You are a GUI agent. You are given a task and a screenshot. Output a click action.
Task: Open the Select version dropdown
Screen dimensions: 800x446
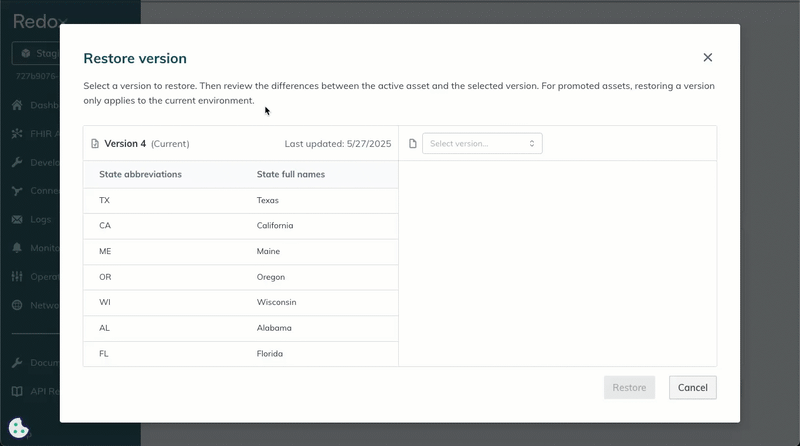(482, 144)
